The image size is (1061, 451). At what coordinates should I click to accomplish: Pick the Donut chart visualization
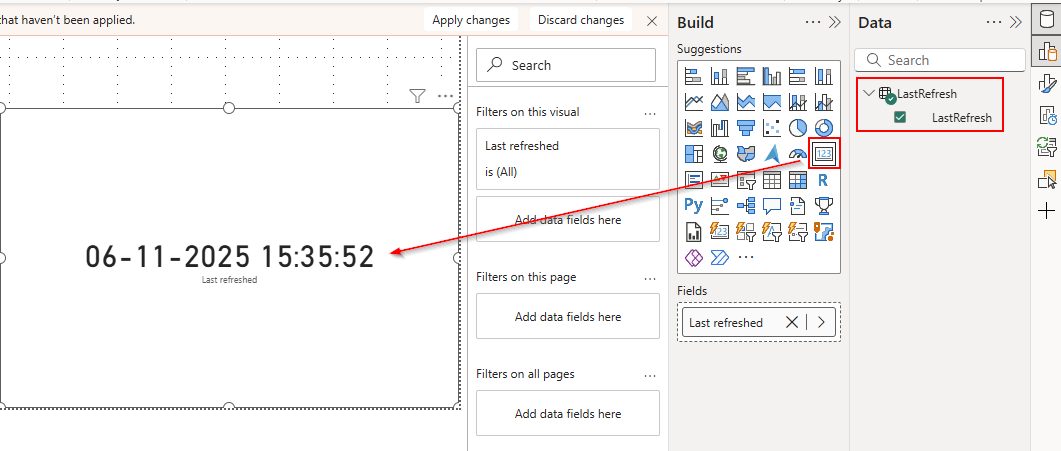click(x=824, y=128)
